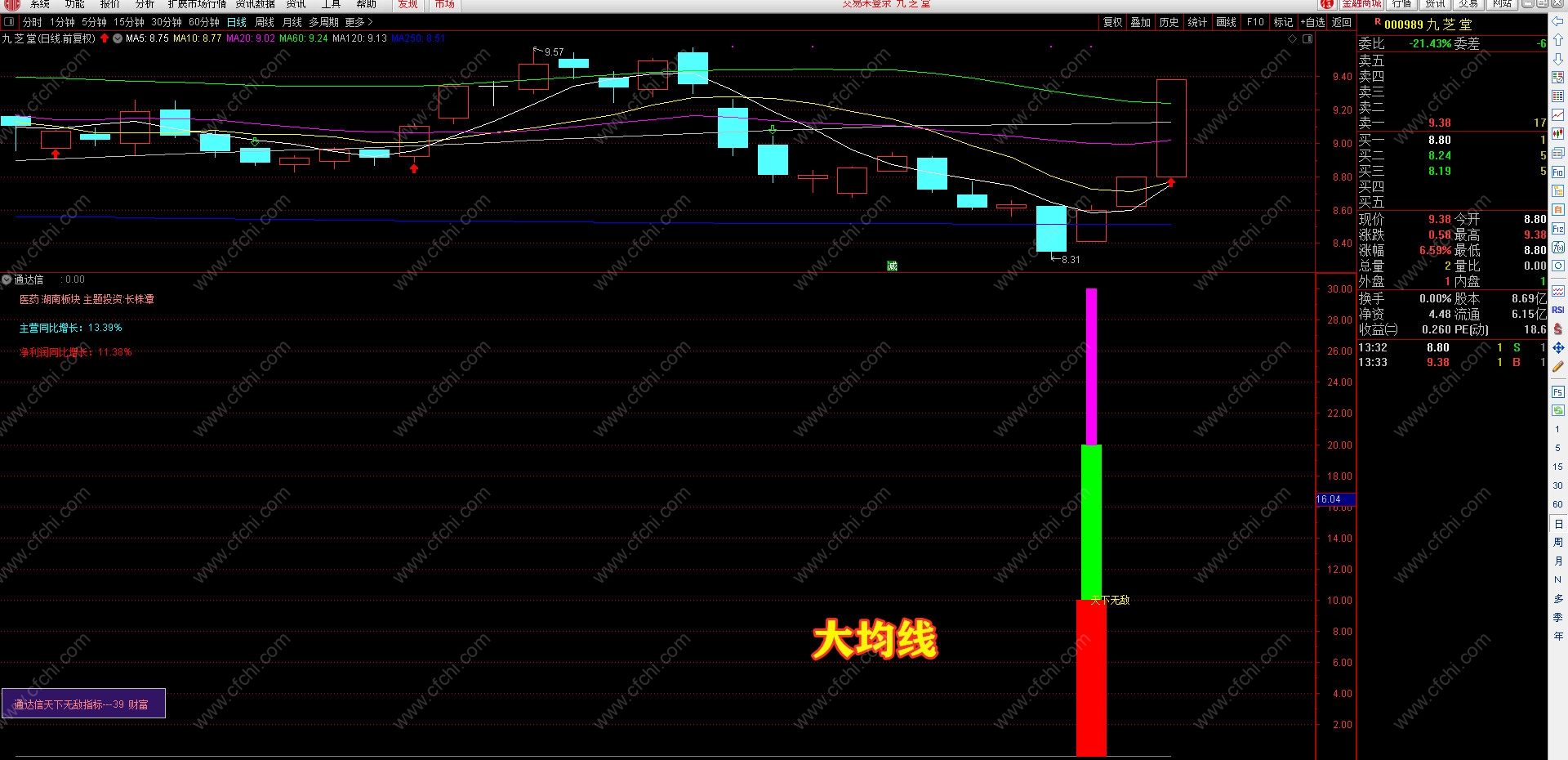Screen dimensions: 1568x760
Task: Switch to the 周线 tab
Action: pos(265,22)
